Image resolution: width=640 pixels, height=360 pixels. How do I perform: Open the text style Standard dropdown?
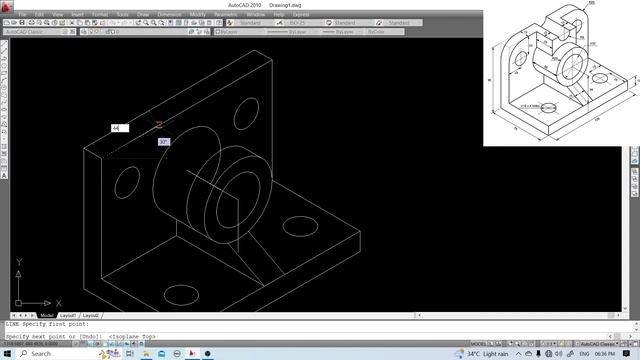point(253,23)
